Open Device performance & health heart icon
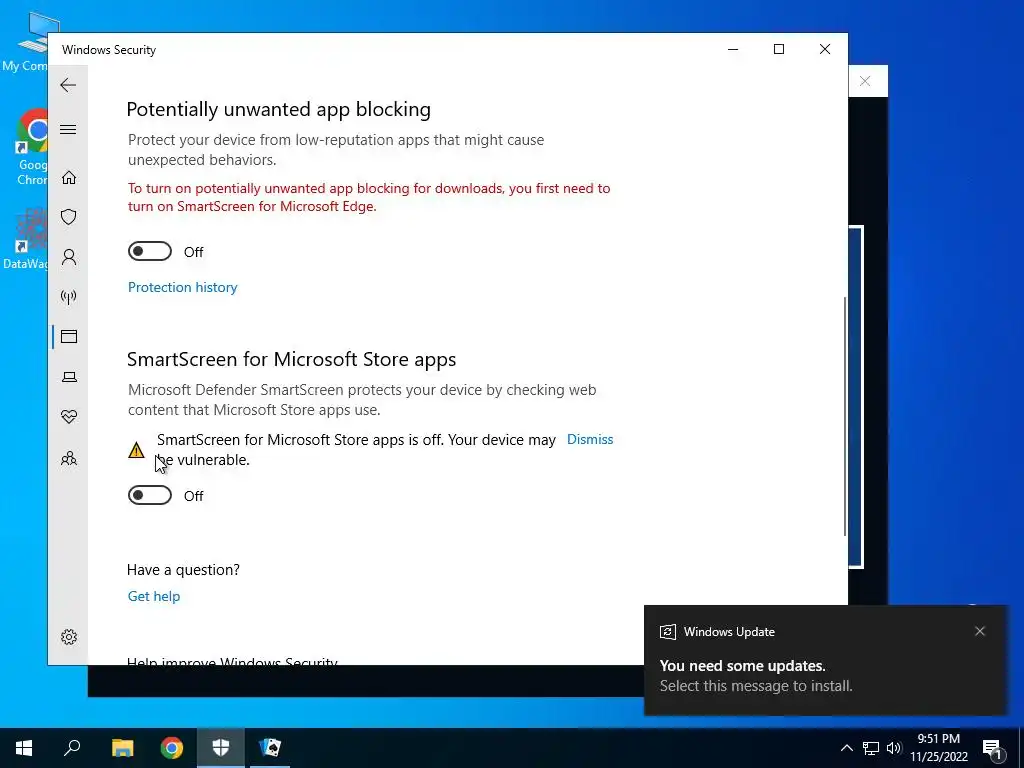The height and width of the screenshot is (768, 1024). [x=69, y=417]
